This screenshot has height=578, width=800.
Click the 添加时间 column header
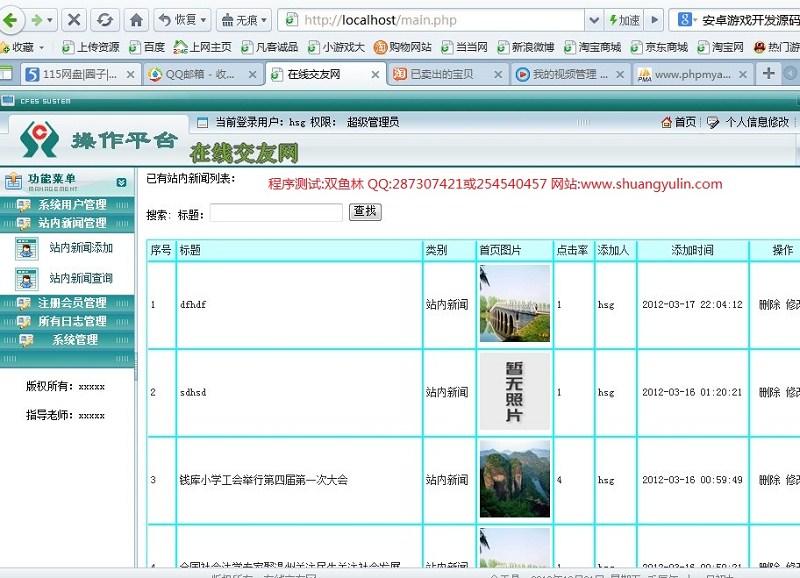692,250
